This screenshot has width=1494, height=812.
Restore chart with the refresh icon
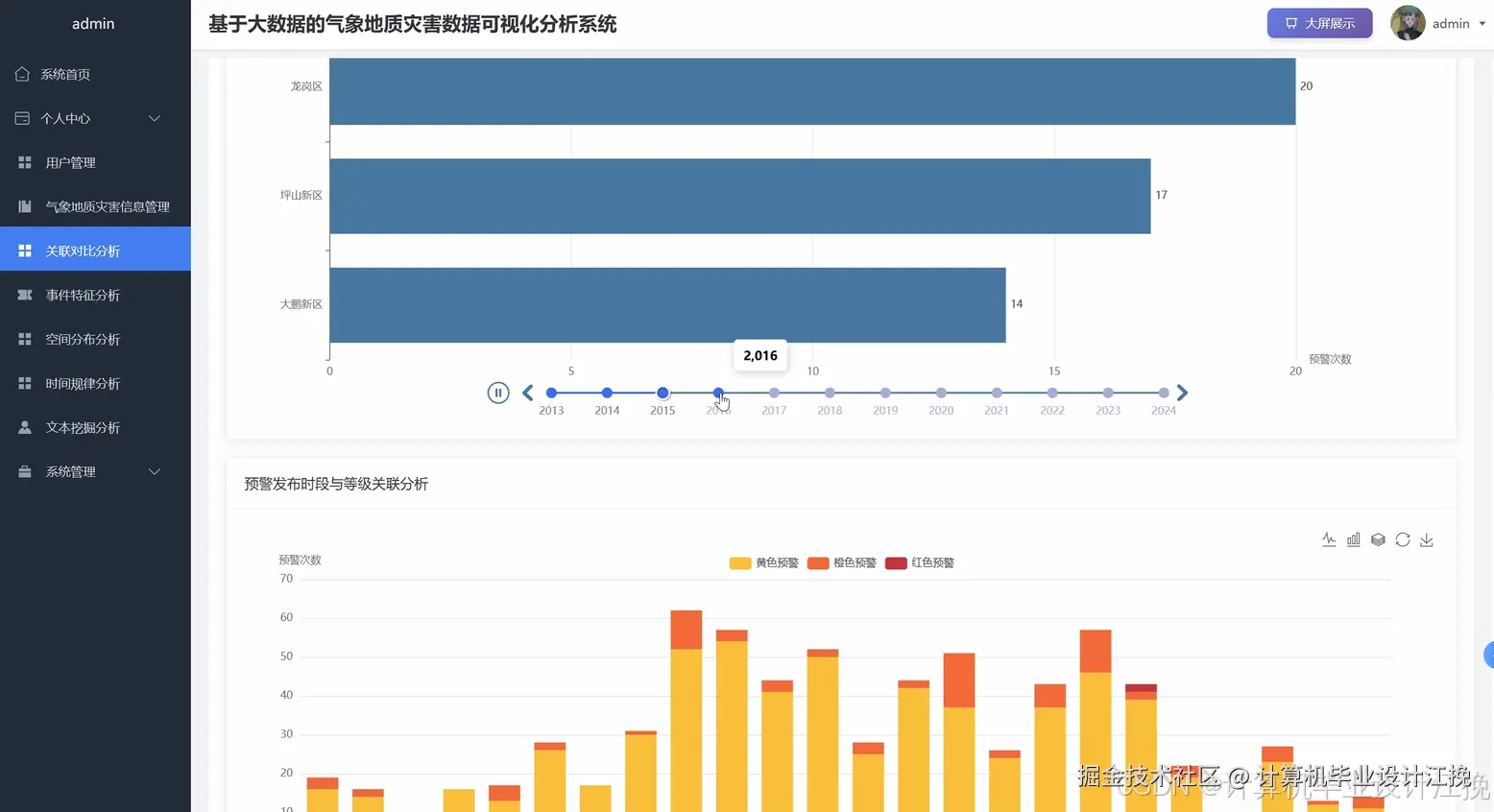1403,539
